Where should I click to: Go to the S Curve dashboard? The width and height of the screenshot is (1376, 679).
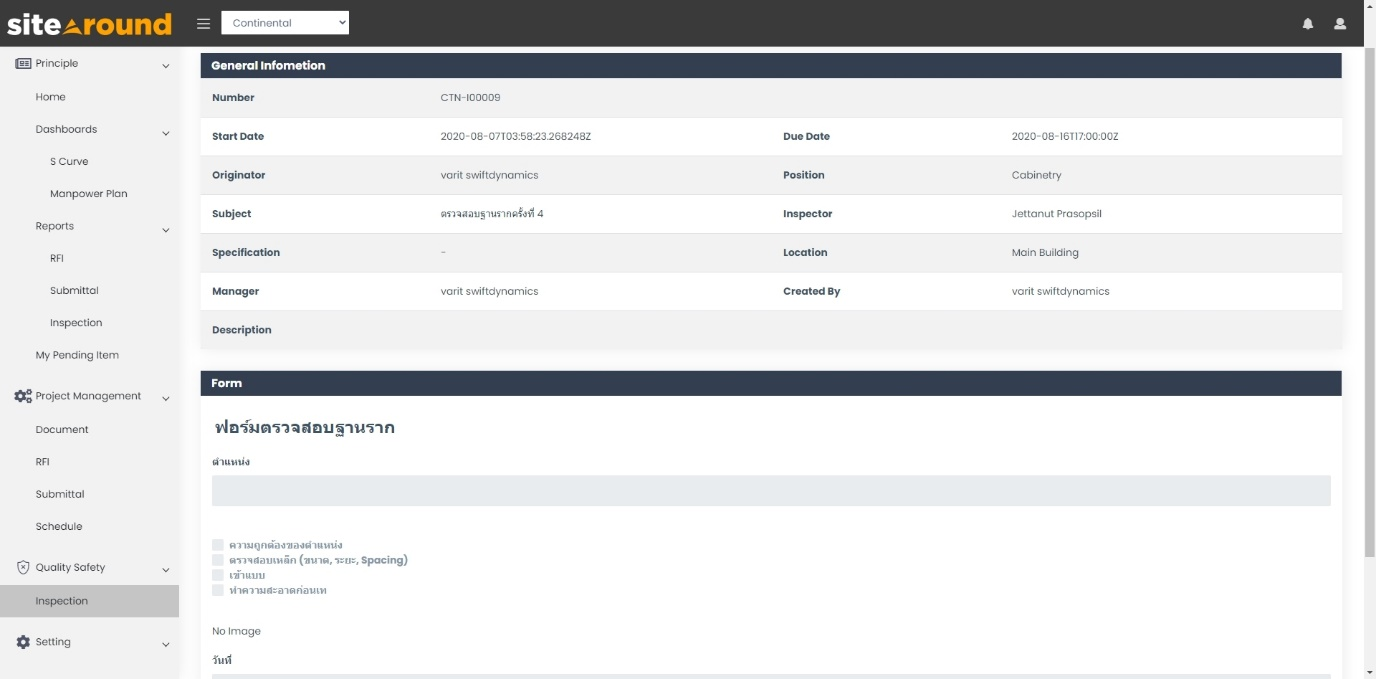(x=71, y=161)
